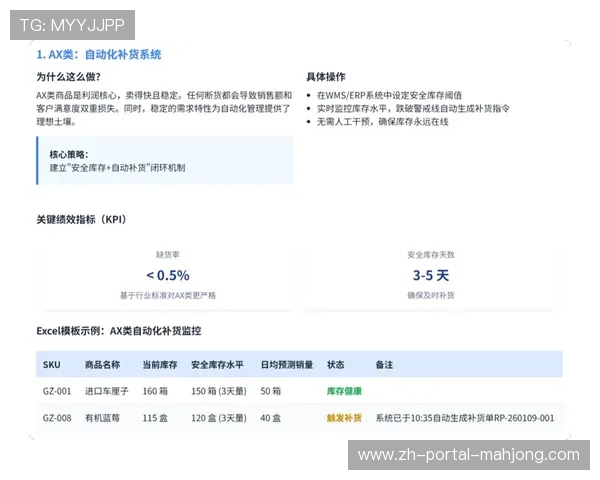
Task: Click the '日均预测销量' column header
Action: click(287, 365)
